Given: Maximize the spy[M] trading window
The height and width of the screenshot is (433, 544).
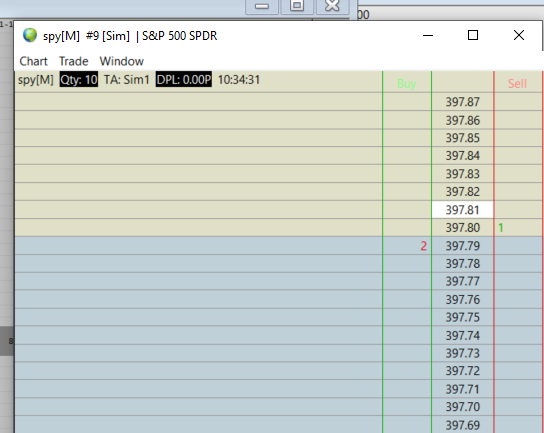Looking at the screenshot, I should pos(473,35).
